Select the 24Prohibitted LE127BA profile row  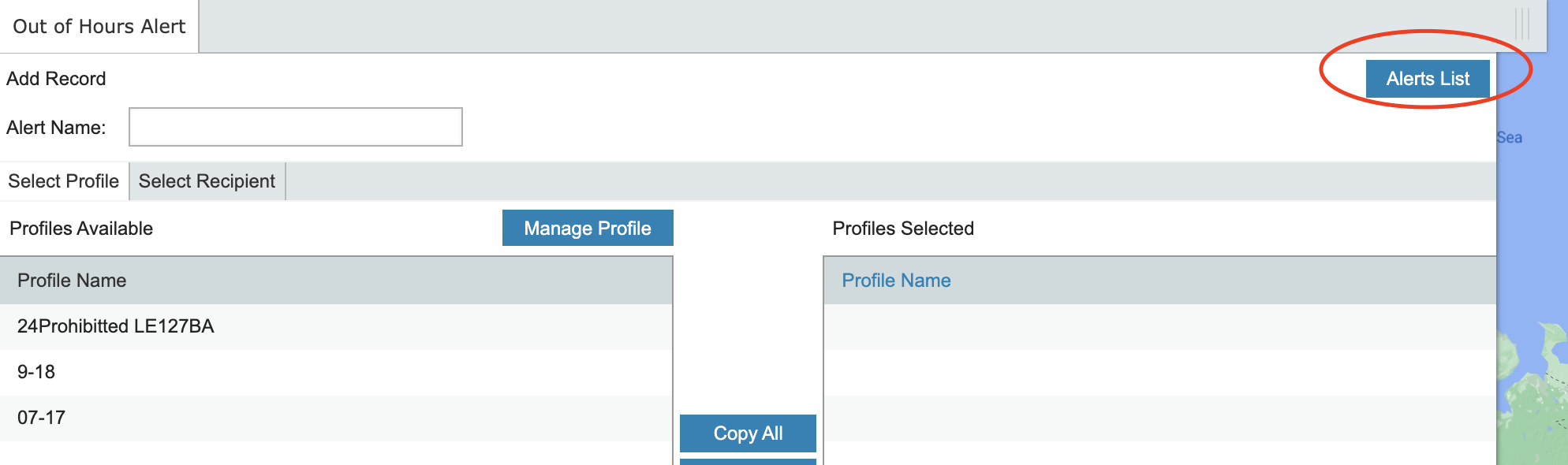click(116, 326)
